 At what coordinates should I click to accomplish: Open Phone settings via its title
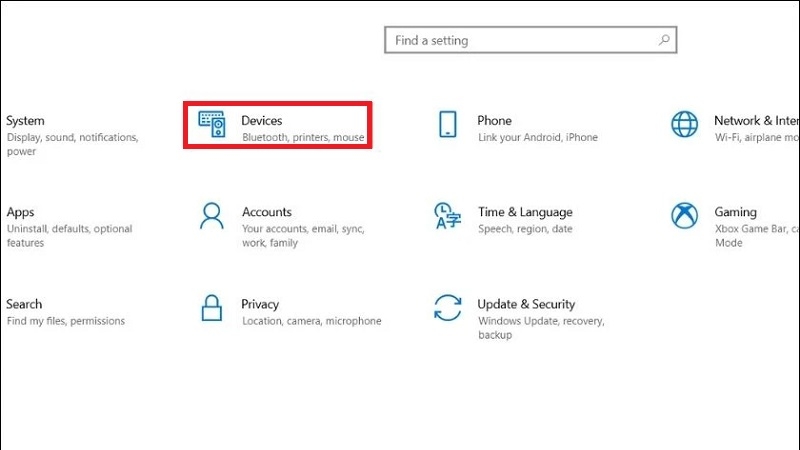click(x=494, y=120)
